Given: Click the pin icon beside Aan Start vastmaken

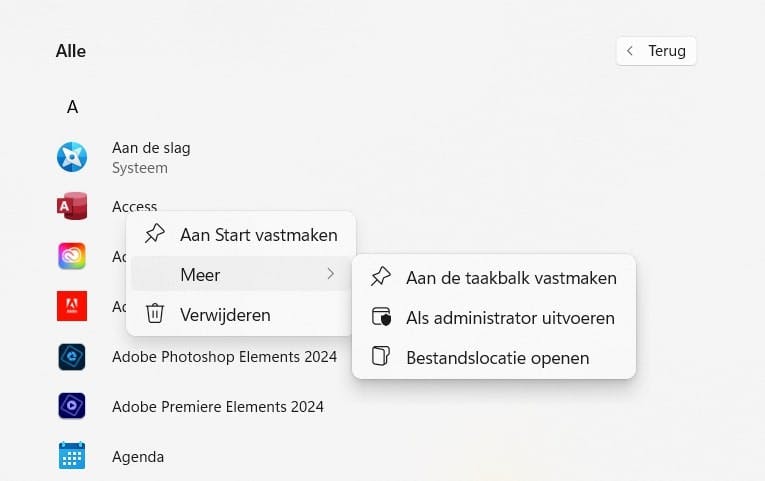Looking at the screenshot, I should pos(155,235).
